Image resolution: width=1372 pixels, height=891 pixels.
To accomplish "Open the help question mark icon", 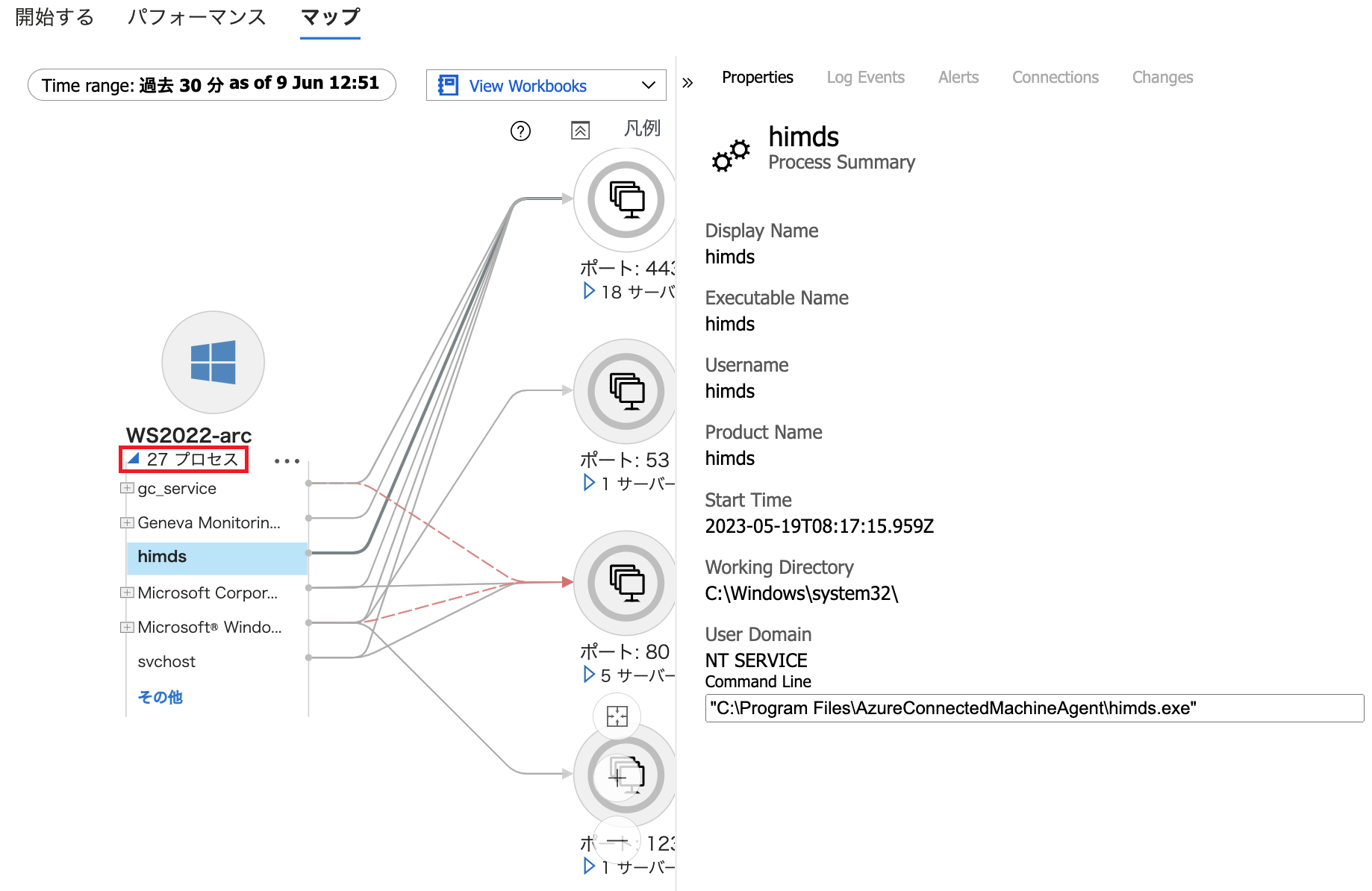I will pos(520,131).
